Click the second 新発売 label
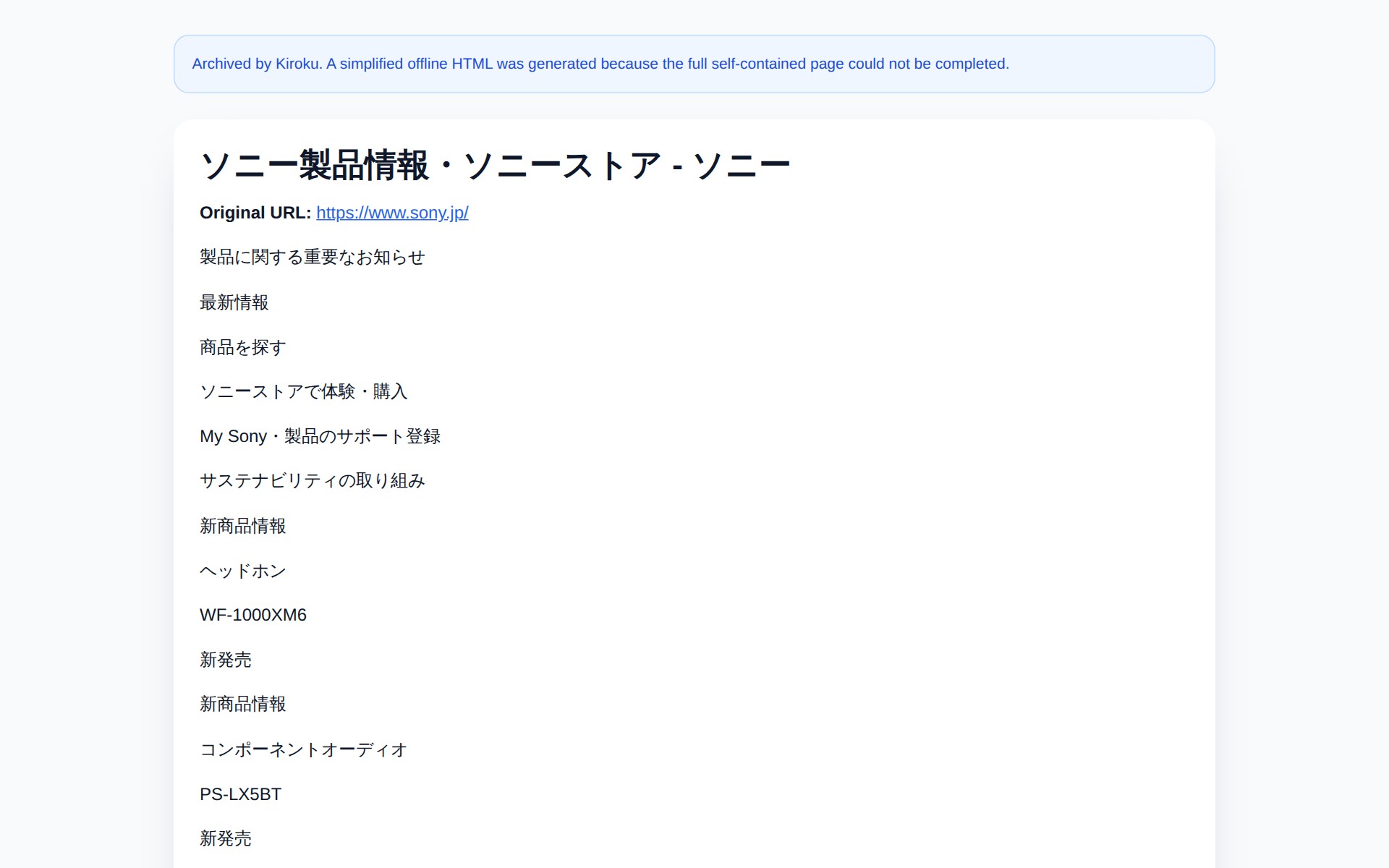Screen dimensions: 1389x868 [225, 838]
